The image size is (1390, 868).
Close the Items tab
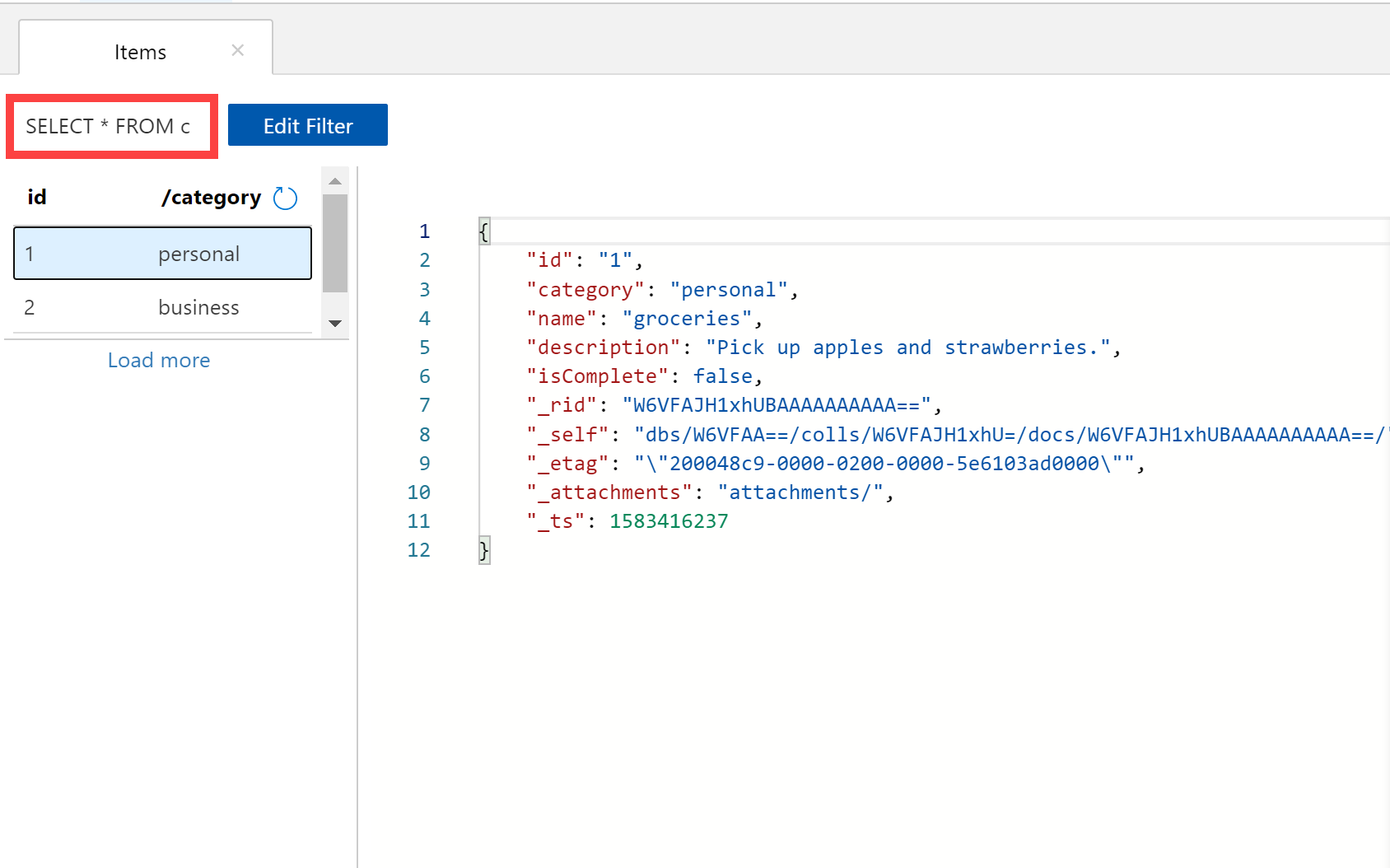238,50
